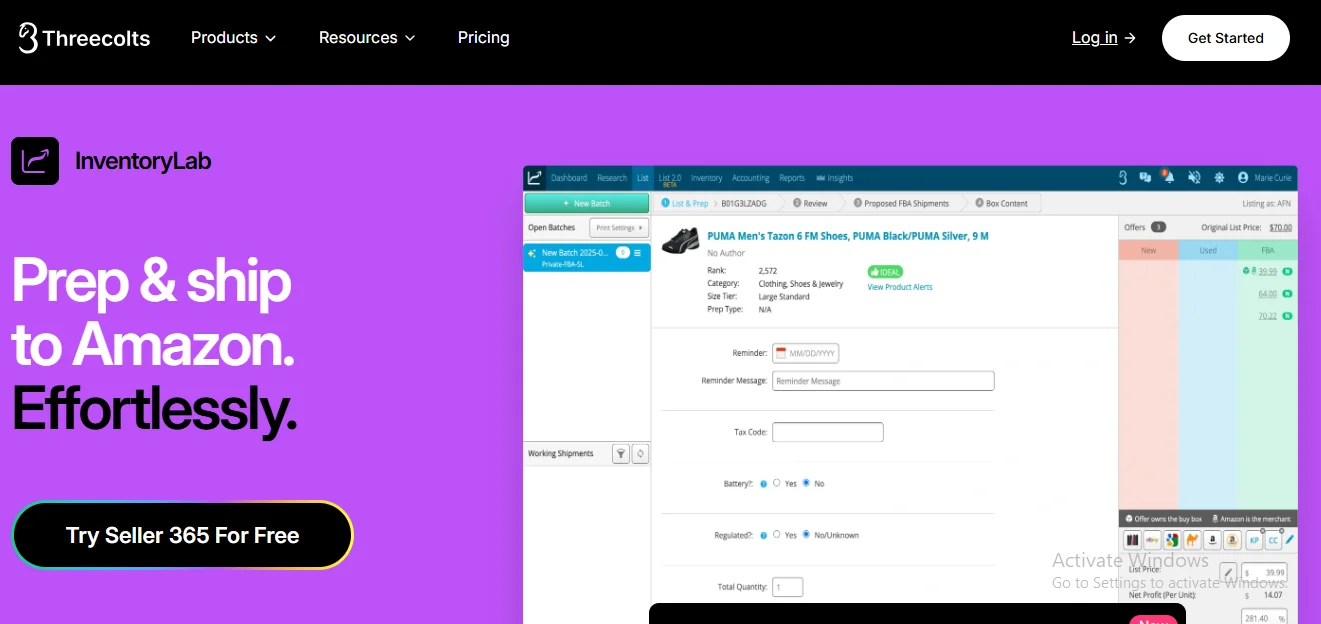Click into the Total Quantity field
The width and height of the screenshot is (1321, 624).
click(787, 587)
